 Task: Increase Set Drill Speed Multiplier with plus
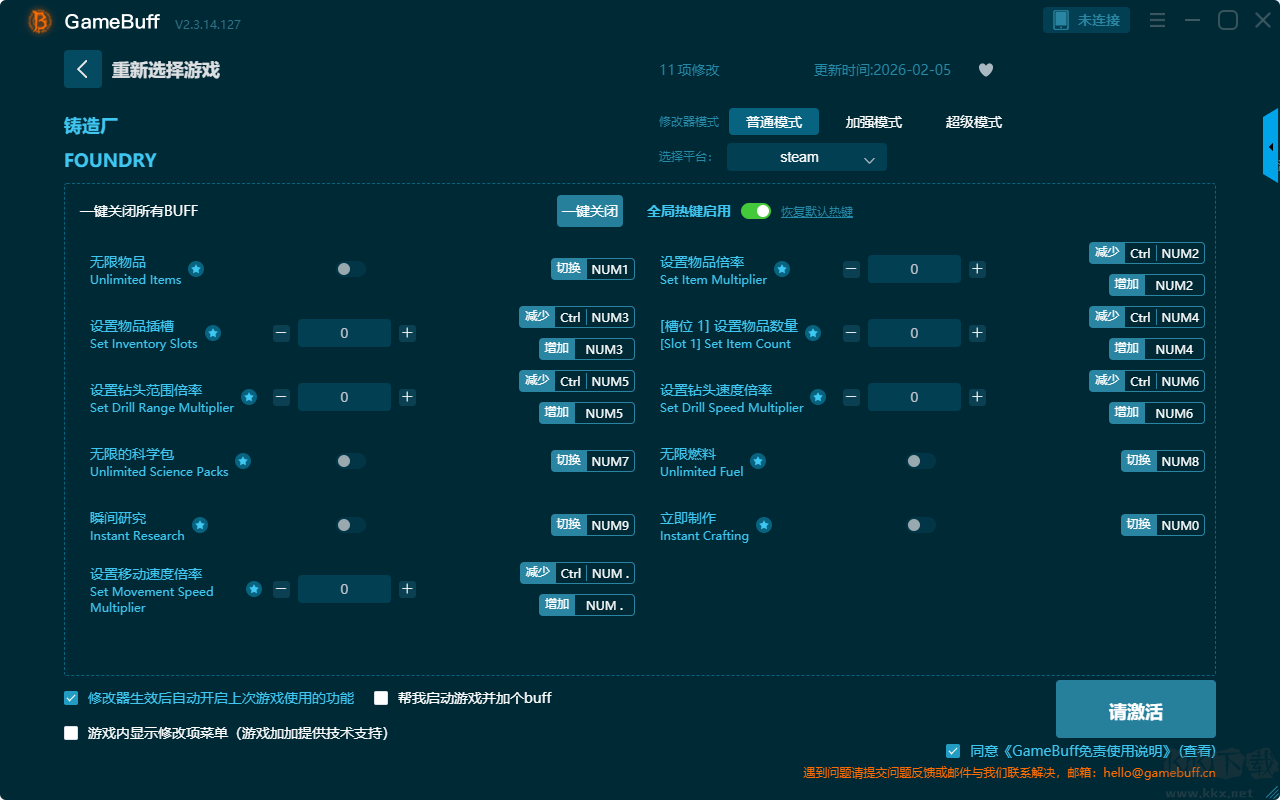pos(977,397)
